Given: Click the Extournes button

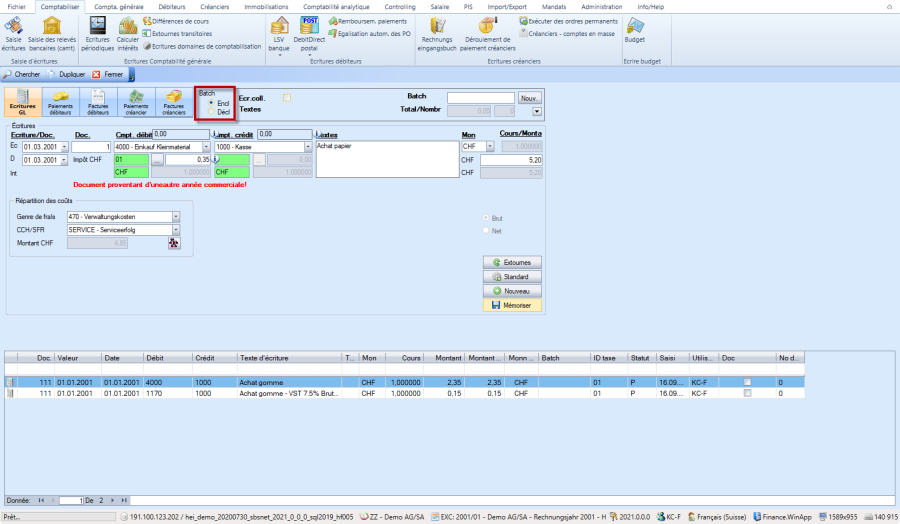Looking at the screenshot, I should pyautogui.click(x=510, y=262).
